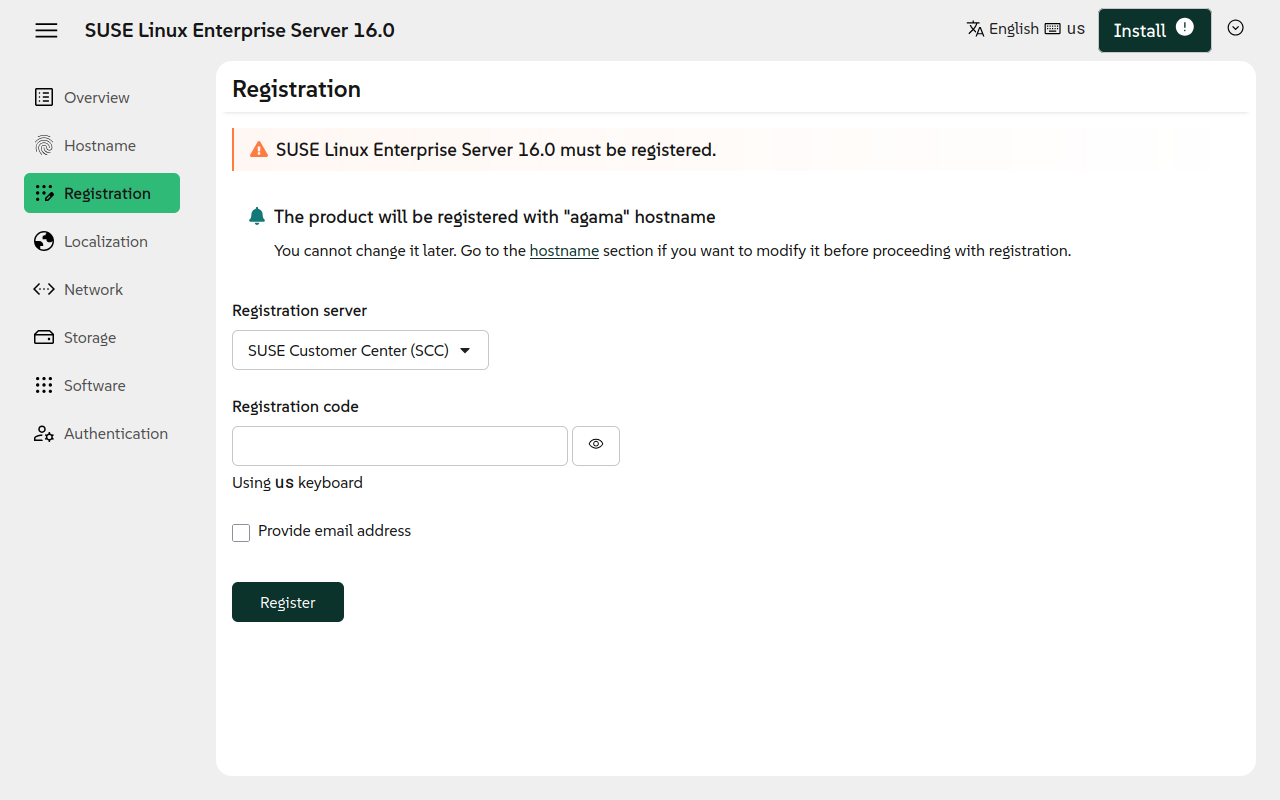Click the Authentication user-gear icon
The height and width of the screenshot is (800, 1280).
[44, 433]
